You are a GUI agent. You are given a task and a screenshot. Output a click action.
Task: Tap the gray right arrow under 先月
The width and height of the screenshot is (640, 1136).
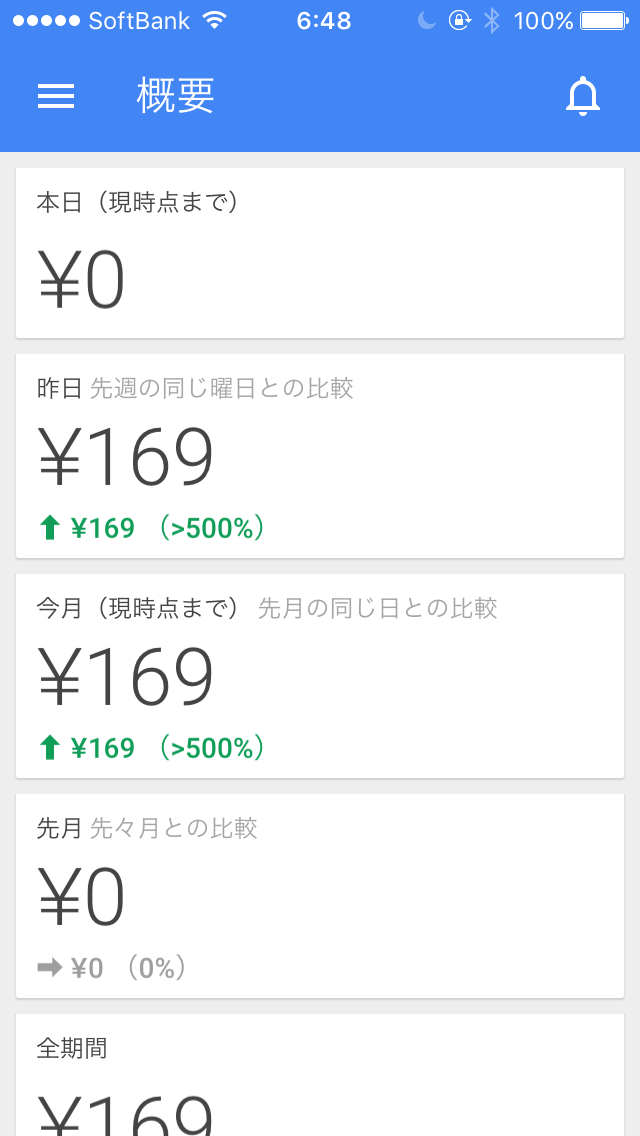pos(50,968)
